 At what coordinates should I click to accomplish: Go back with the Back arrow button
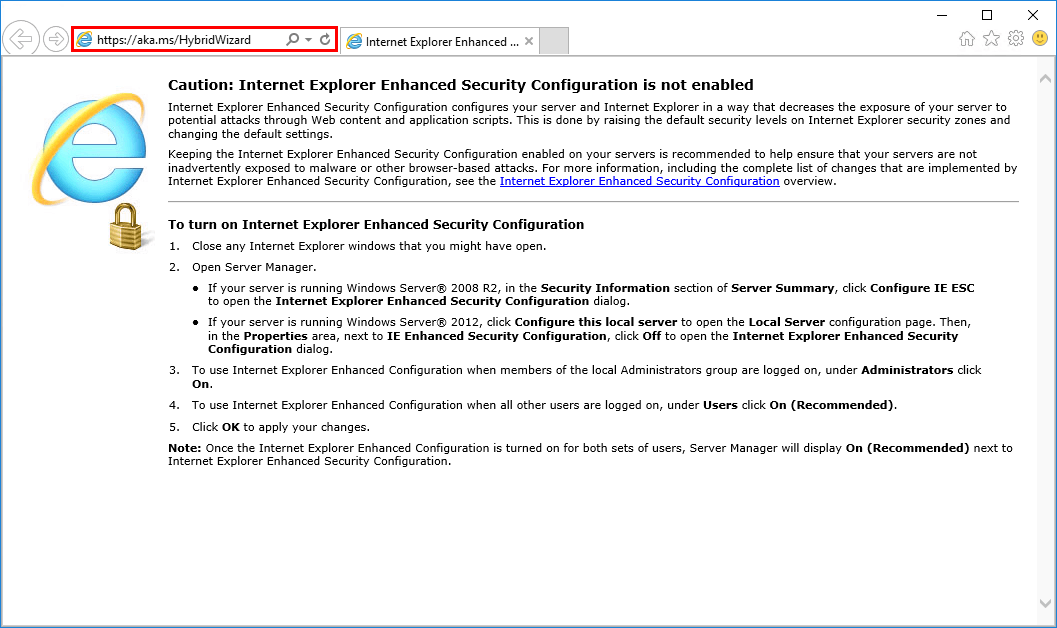(21, 39)
